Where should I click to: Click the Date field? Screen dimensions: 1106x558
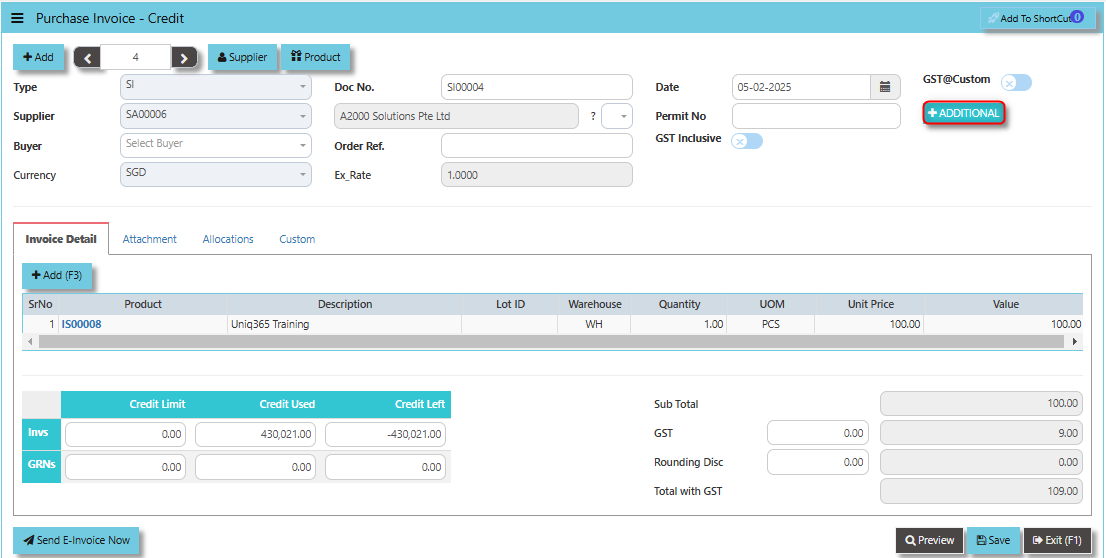pos(801,87)
